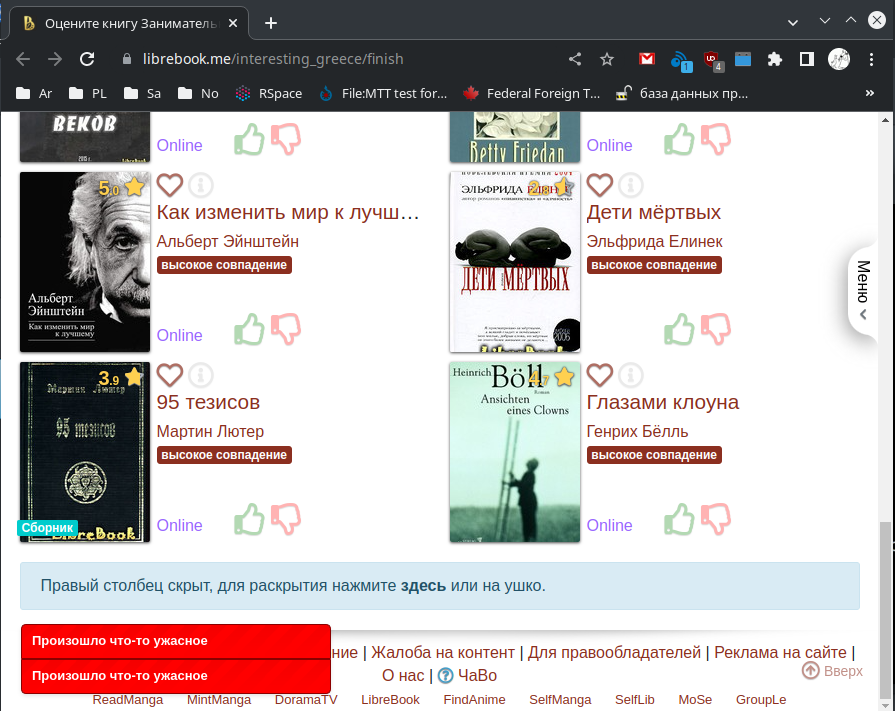Open the Sa bookmarks folder

(143, 93)
